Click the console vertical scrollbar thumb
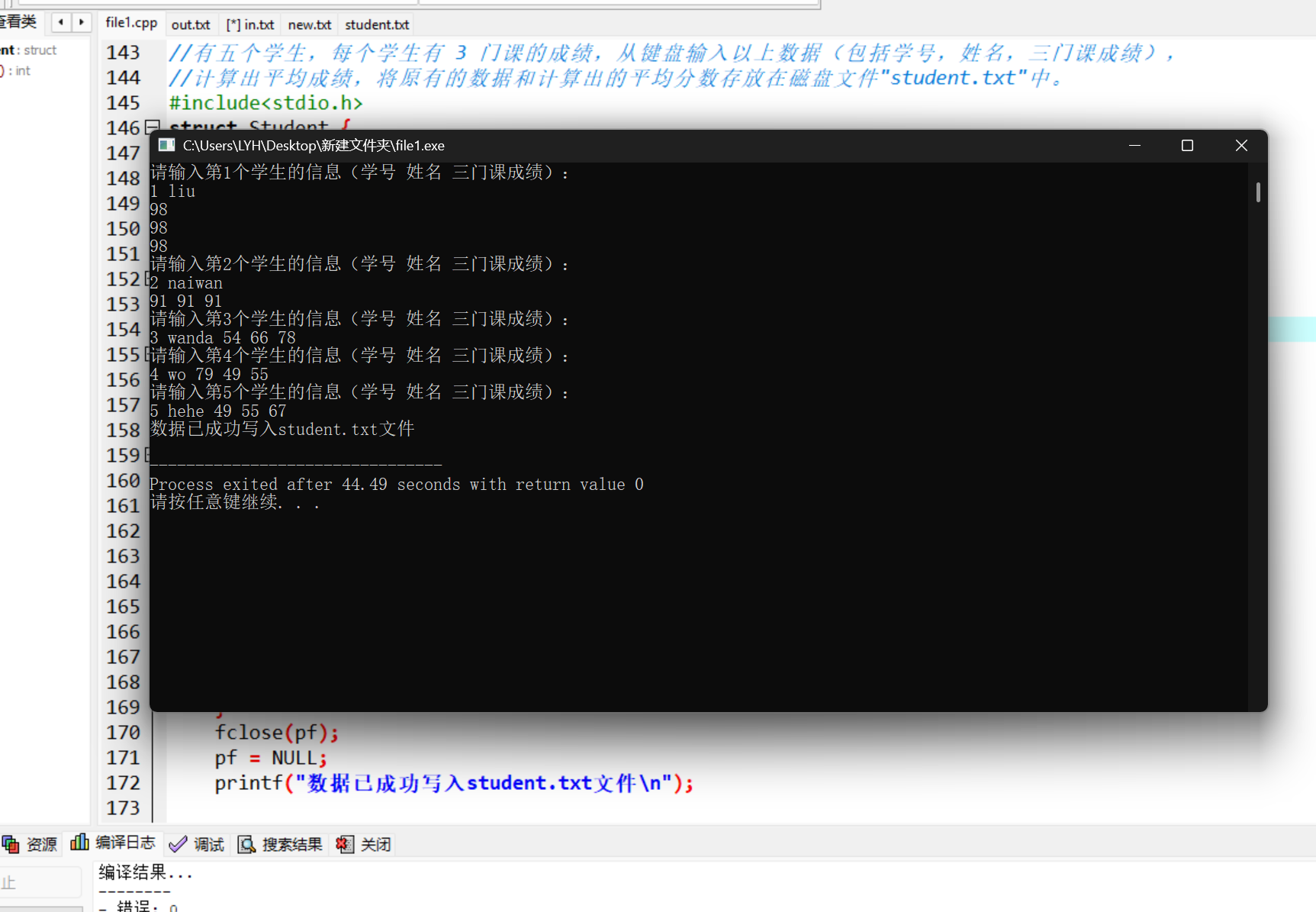The width and height of the screenshot is (1316, 912). coord(1258,192)
